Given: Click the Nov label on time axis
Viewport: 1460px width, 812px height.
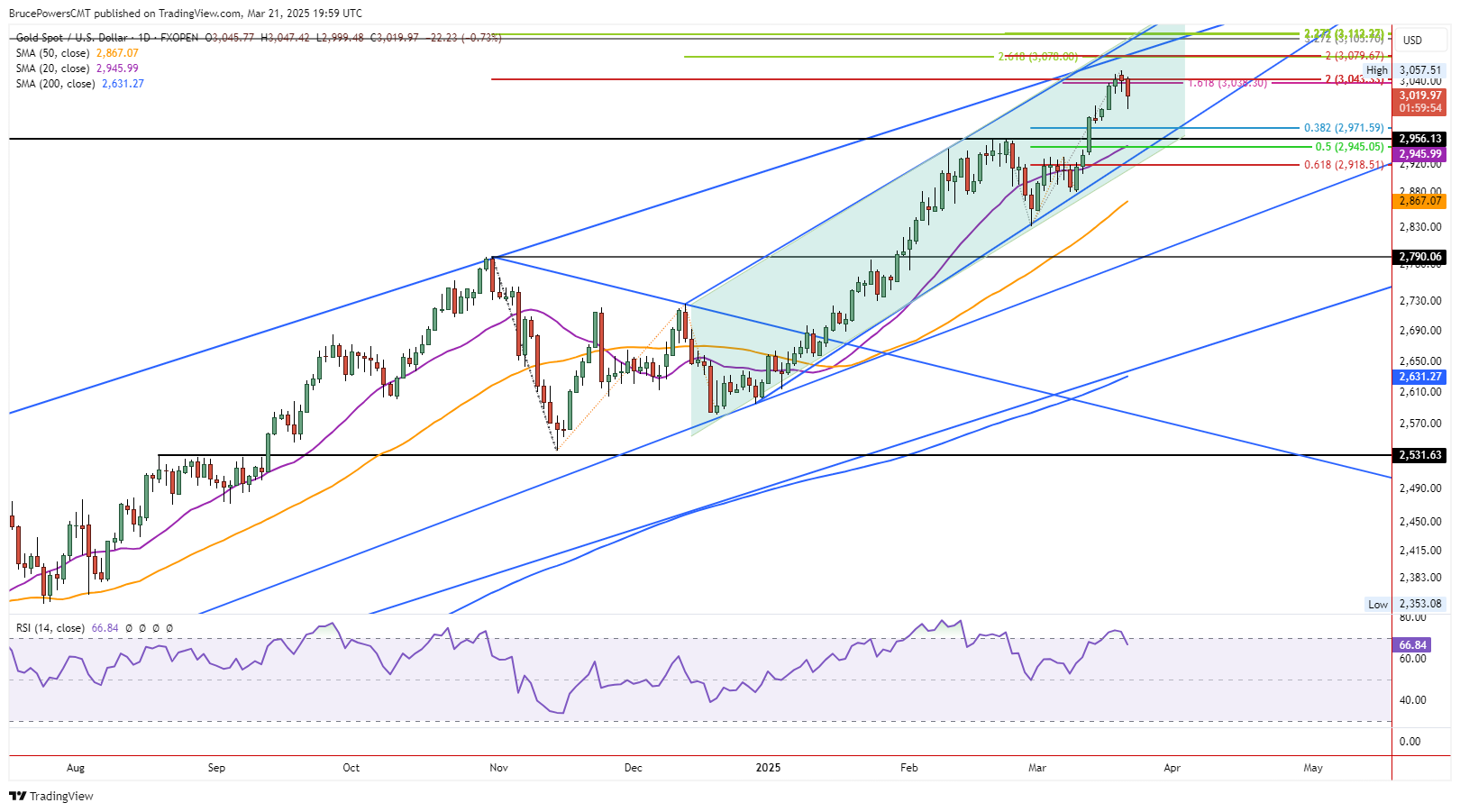Looking at the screenshot, I should pyautogui.click(x=498, y=768).
